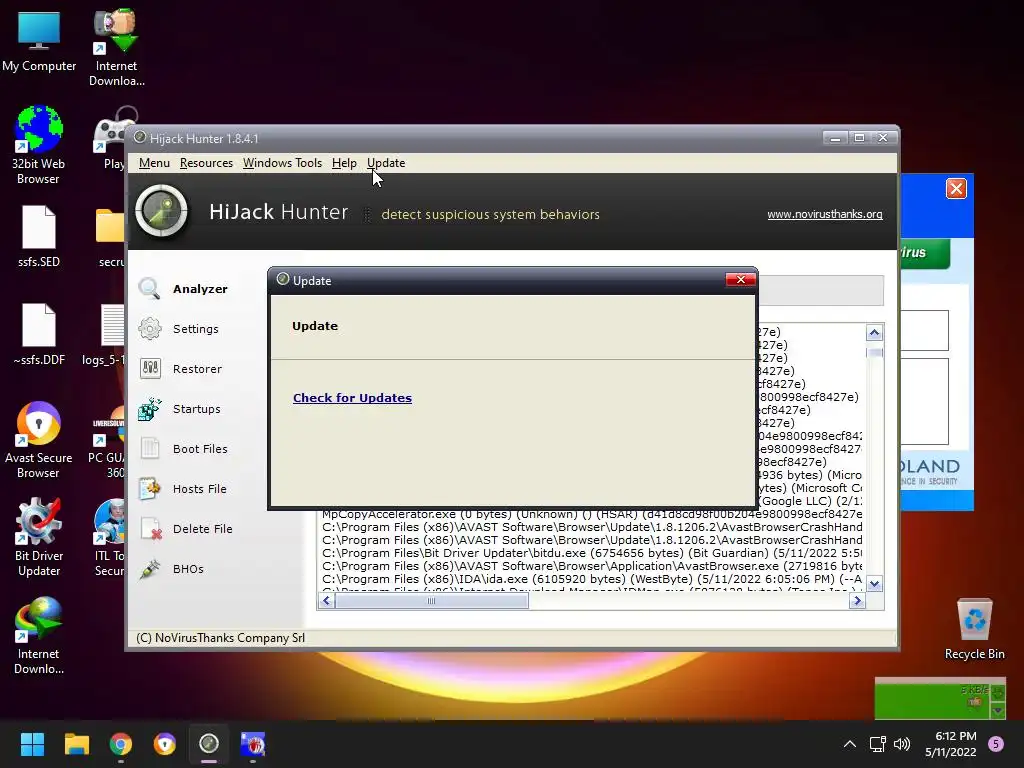The height and width of the screenshot is (768, 1024).
Task: Open Internet Download Manager shortcut at top
Action: pos(116,47)
